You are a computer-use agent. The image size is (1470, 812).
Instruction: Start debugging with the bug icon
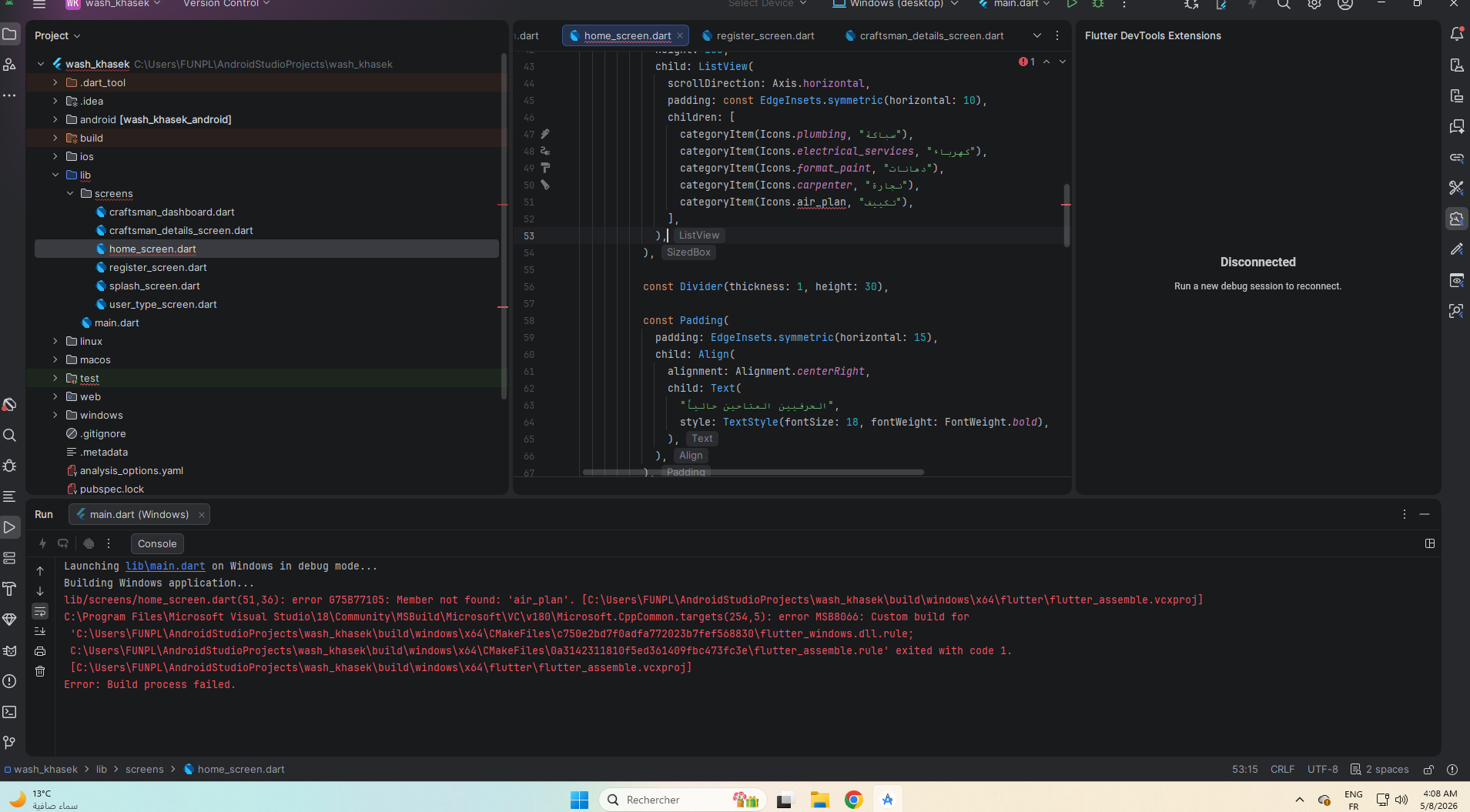(x=1098, y=4)
